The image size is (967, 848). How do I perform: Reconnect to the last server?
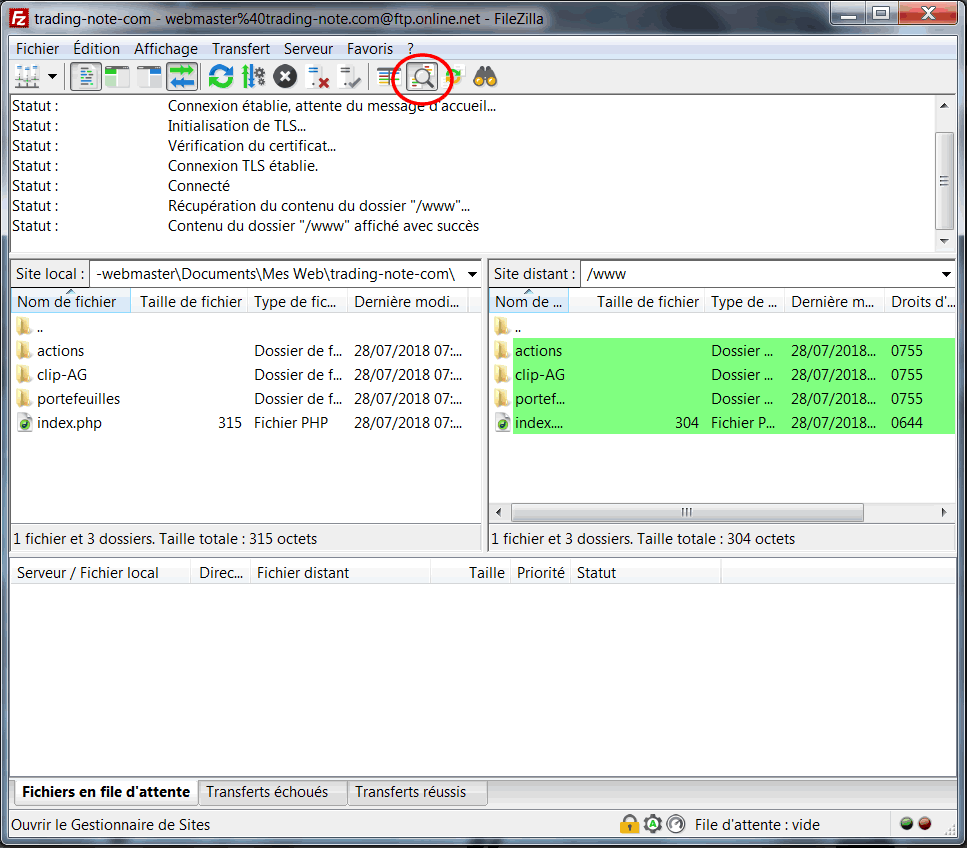click(x=350, y=77)
